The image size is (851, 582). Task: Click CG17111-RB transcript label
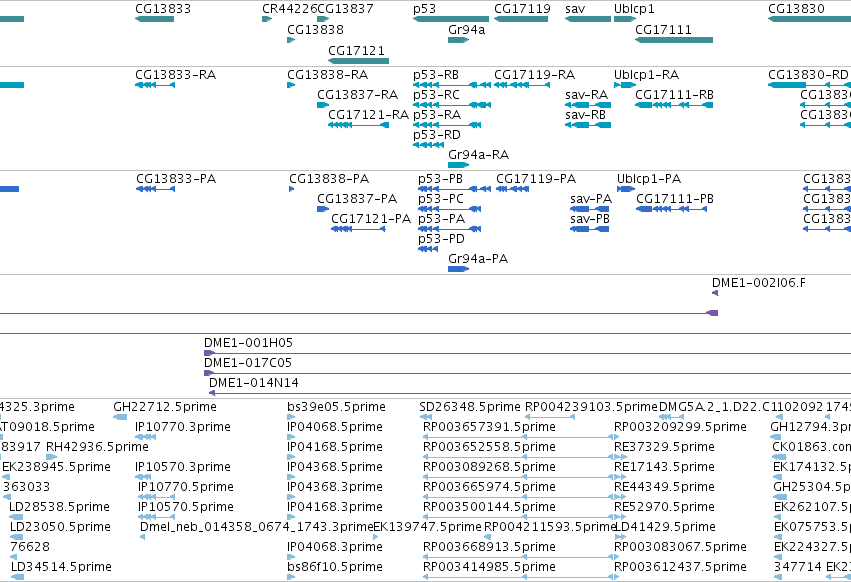(x=675, y=95)
